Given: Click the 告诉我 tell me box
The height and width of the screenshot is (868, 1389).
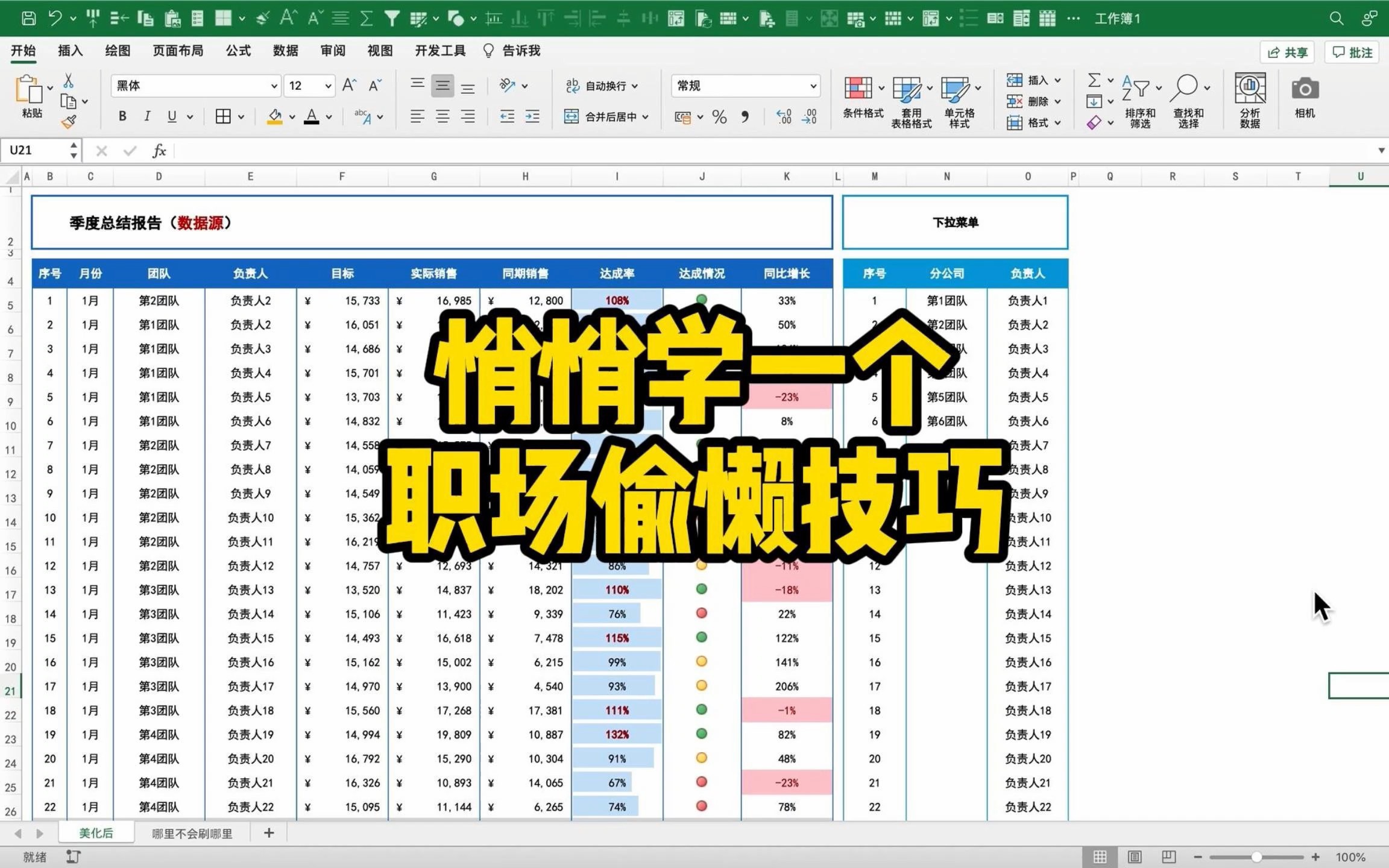Looking at the screenshot, I should tap(512, 51).
